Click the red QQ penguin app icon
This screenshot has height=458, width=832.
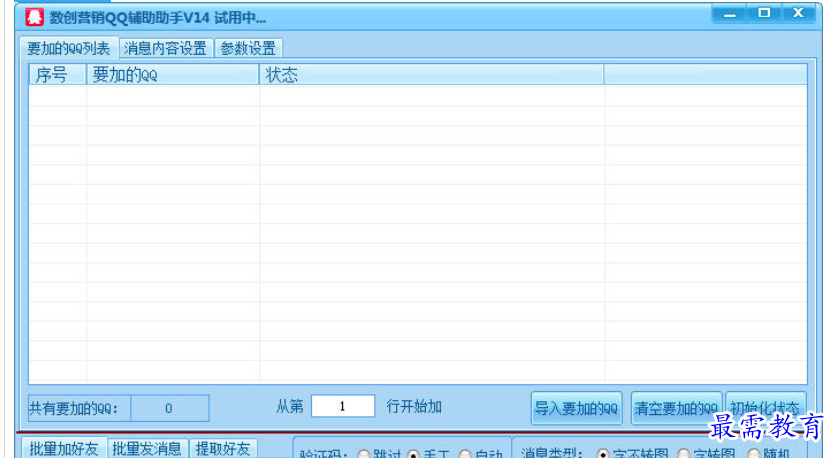[x=34, y=18]
